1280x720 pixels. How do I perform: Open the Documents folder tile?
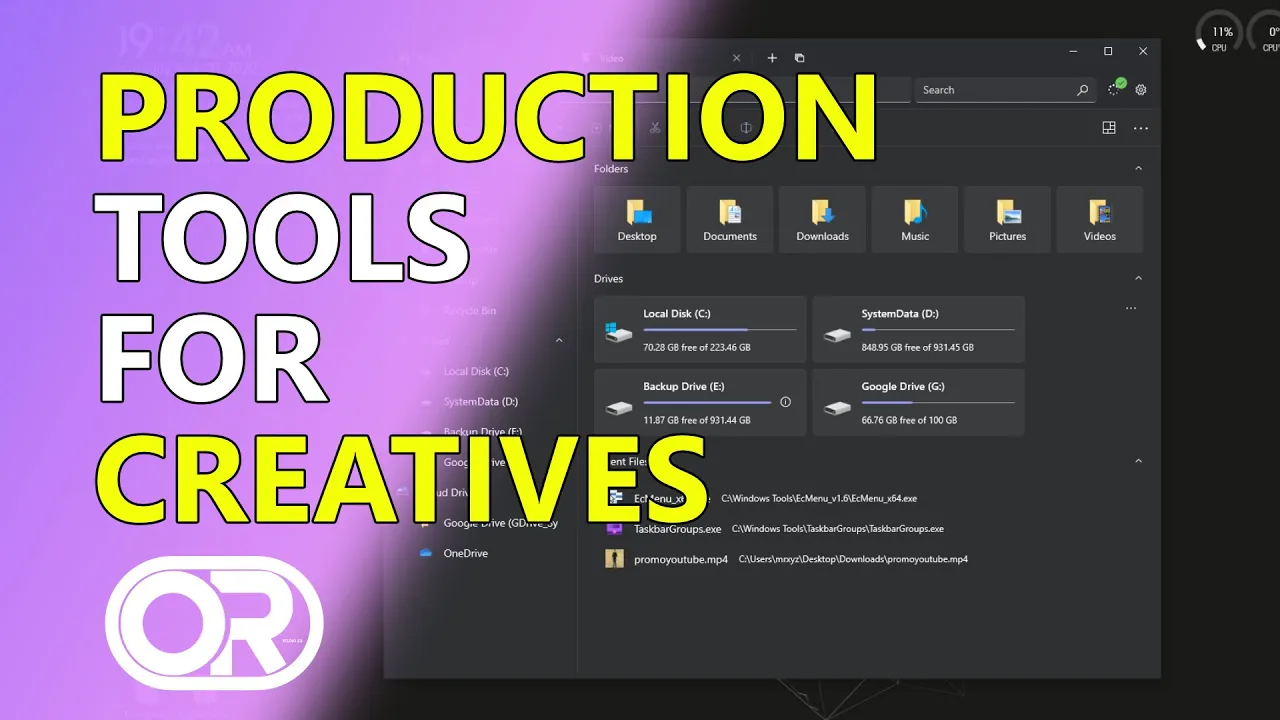click(730, 219)
